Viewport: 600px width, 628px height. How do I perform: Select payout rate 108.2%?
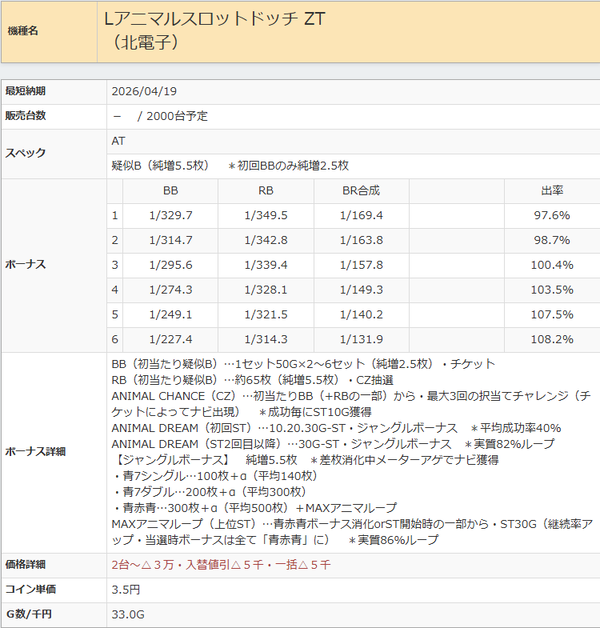coord(552,340)
